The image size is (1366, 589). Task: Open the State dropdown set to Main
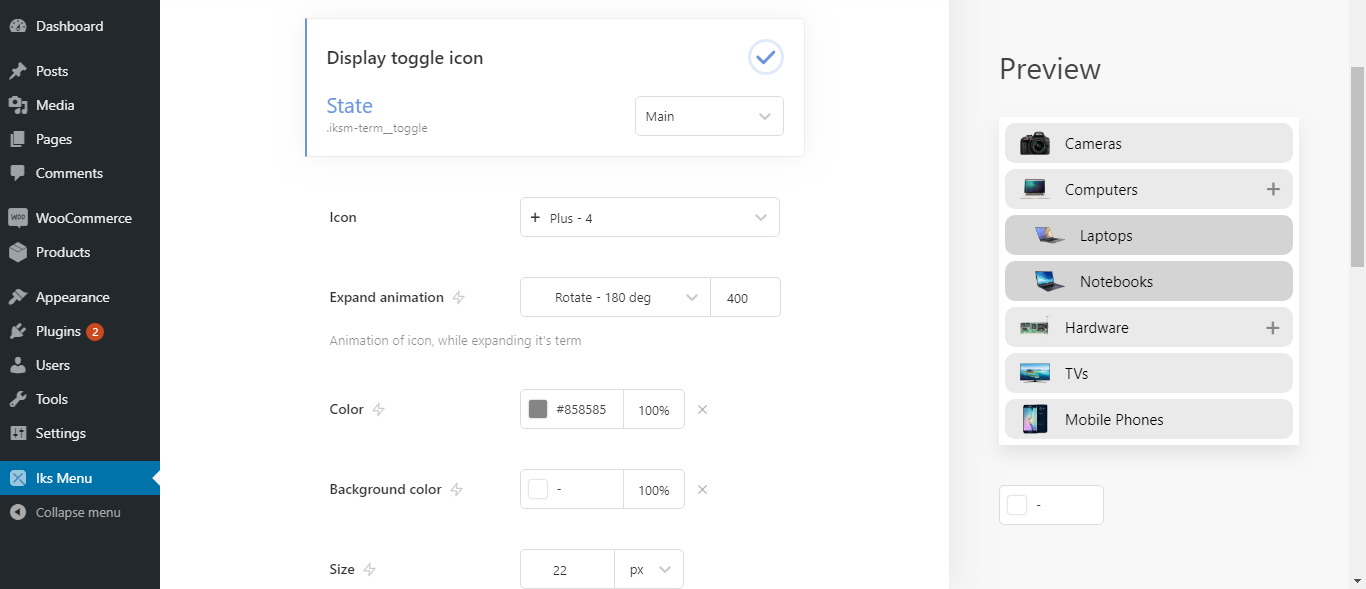pos(709,116)
